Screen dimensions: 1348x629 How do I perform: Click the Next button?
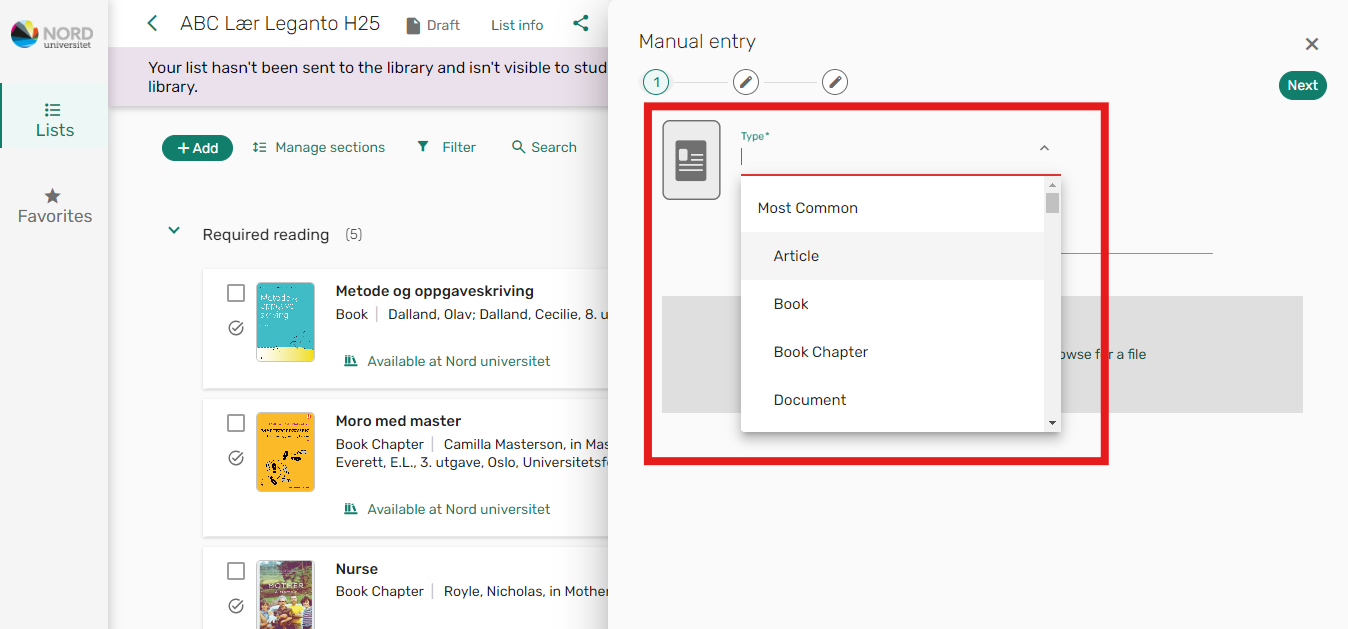(x=1302, y=85)
